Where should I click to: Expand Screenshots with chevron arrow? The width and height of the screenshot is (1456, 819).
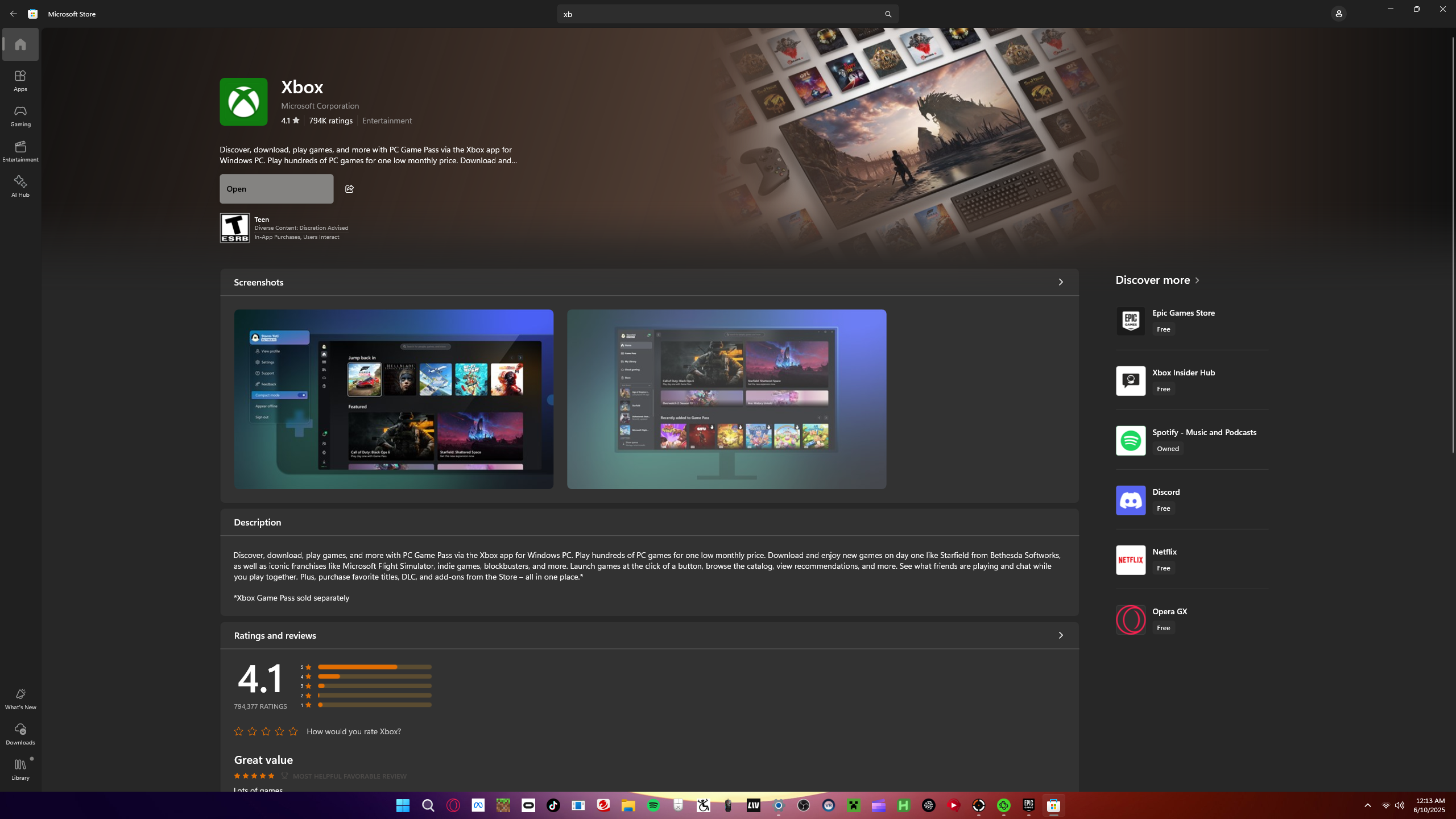1060,282
